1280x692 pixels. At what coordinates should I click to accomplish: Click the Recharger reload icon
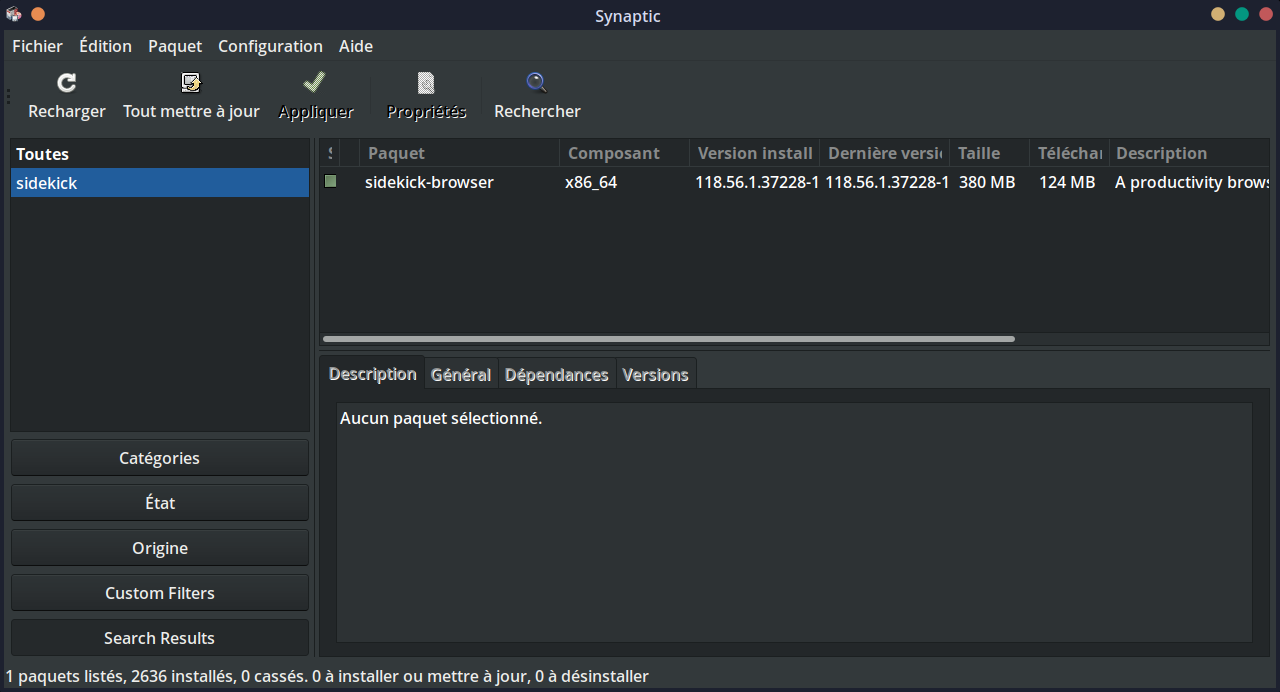[67, 83]
